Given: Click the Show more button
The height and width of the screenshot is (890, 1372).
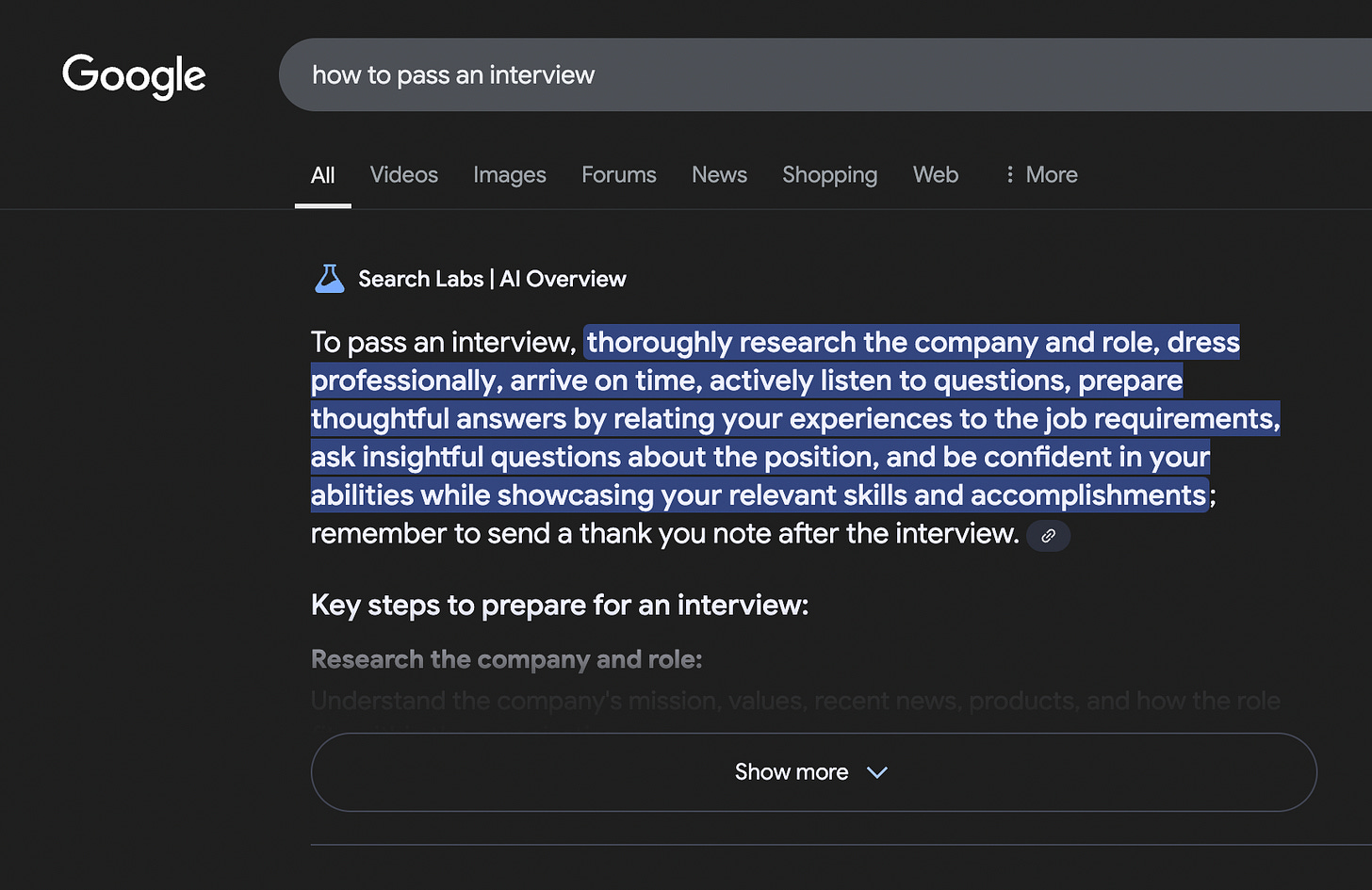Looking at the screenshot, I should click(813, 772).
